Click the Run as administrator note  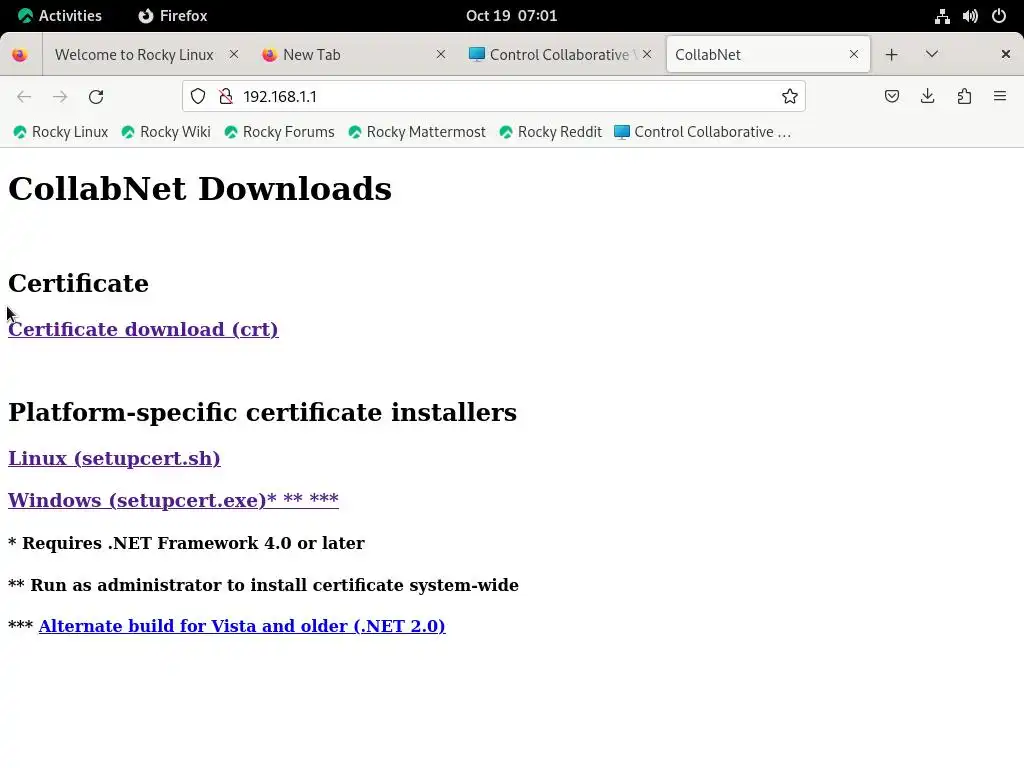(263, 585)
